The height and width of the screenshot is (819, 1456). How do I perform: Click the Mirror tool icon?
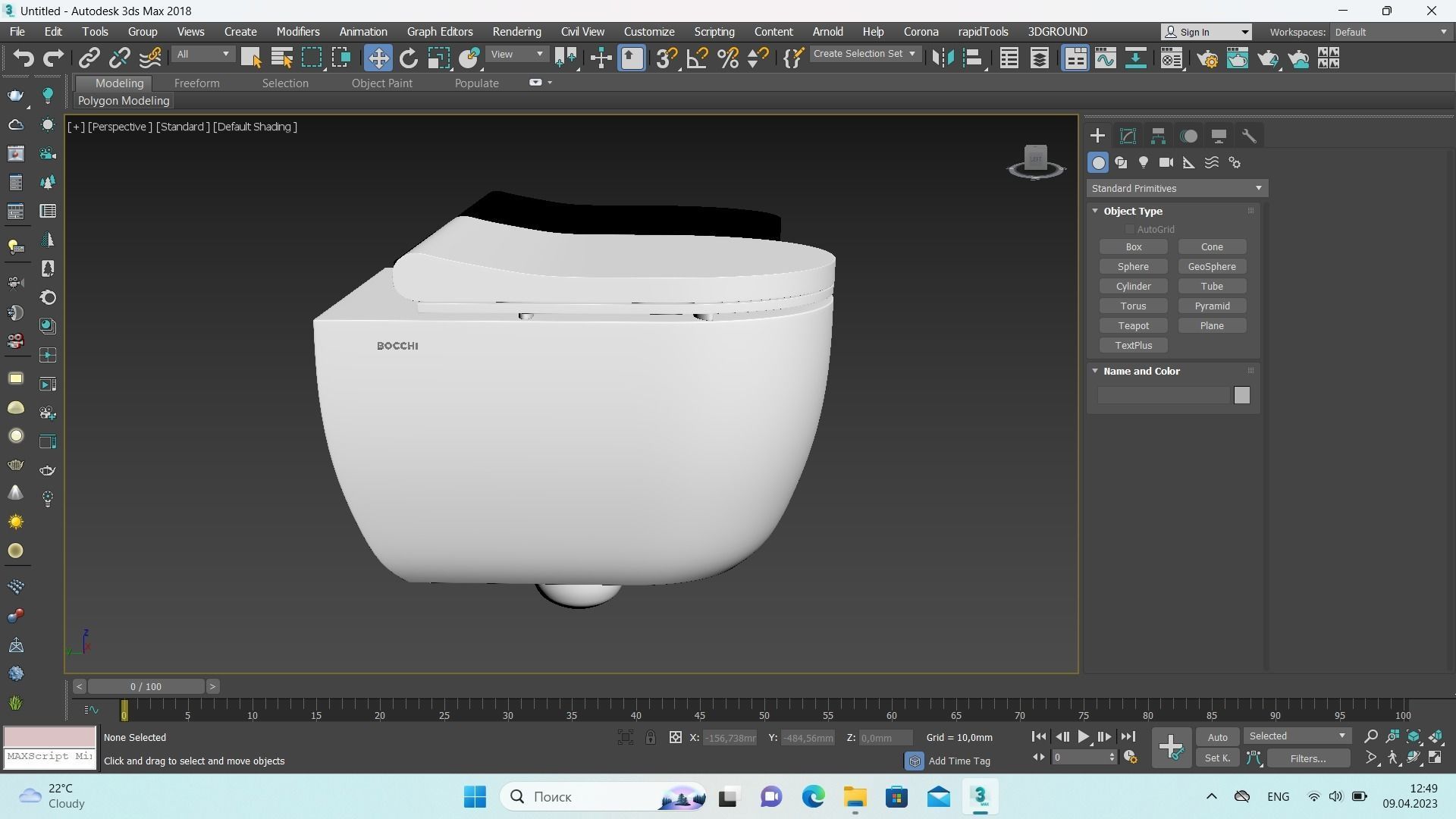point(943,58)
